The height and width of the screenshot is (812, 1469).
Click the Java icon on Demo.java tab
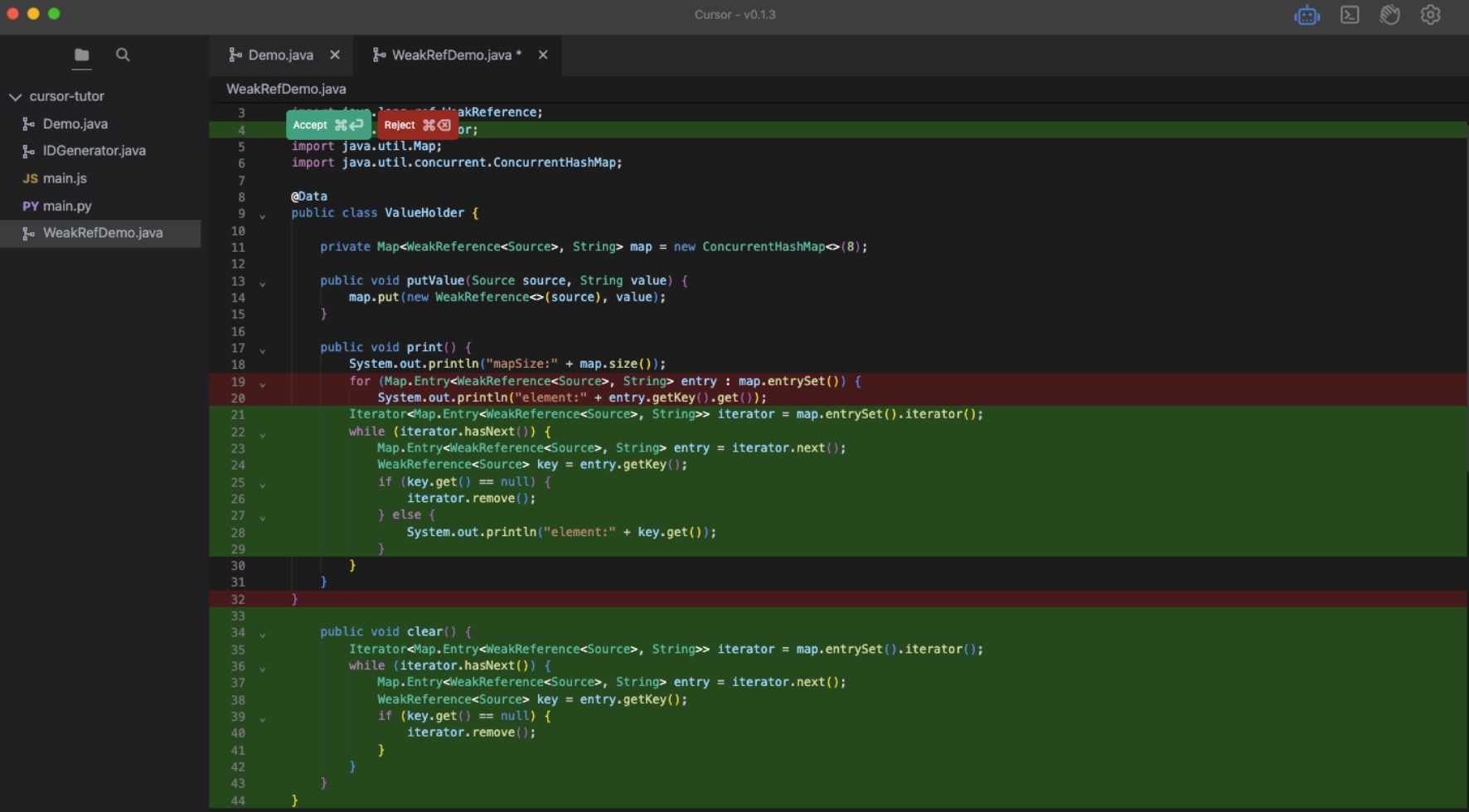pyautogui.click(x=235, y=55)
